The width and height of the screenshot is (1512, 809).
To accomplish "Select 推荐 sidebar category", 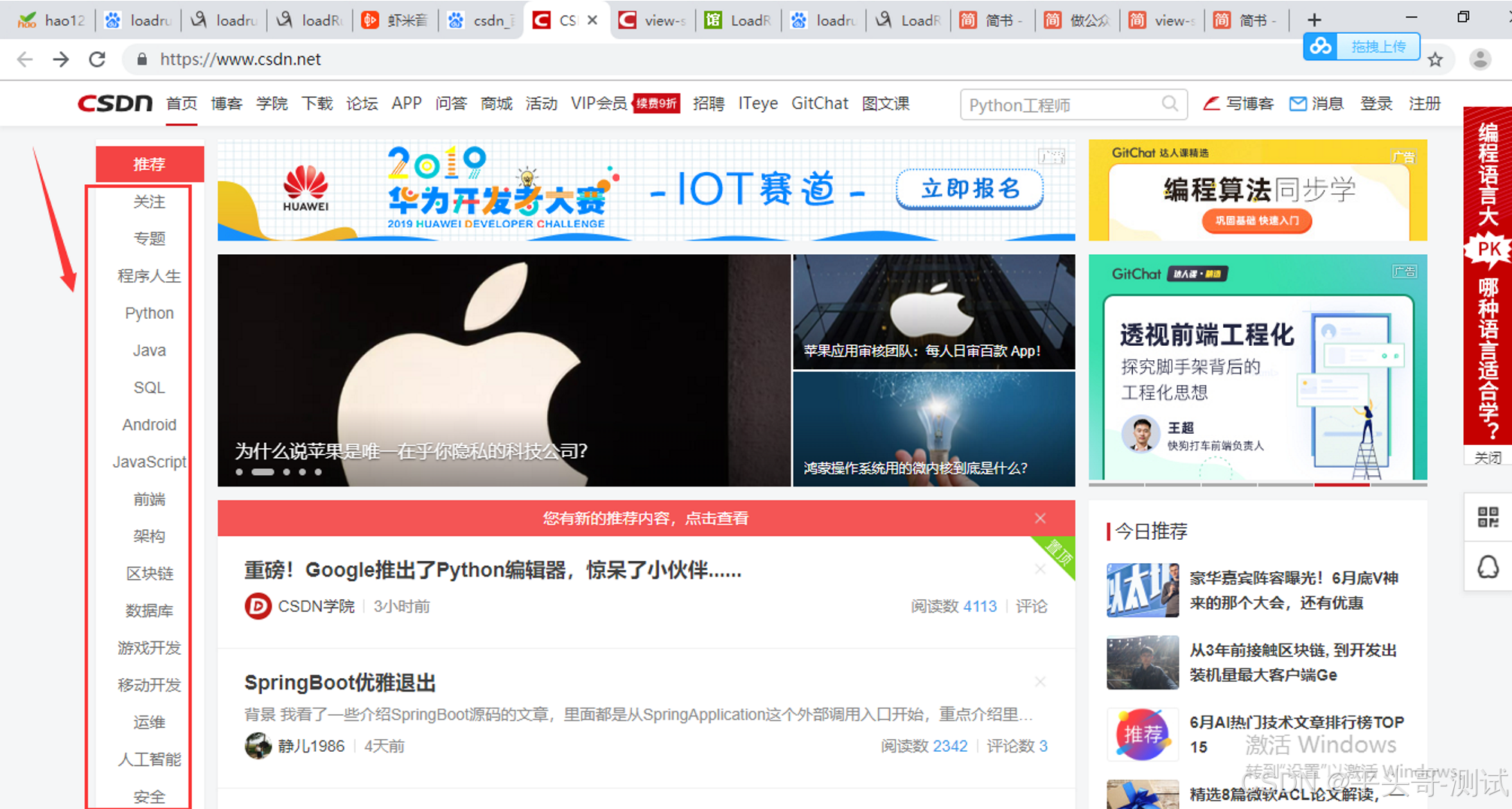I will (x=150, y=164).
